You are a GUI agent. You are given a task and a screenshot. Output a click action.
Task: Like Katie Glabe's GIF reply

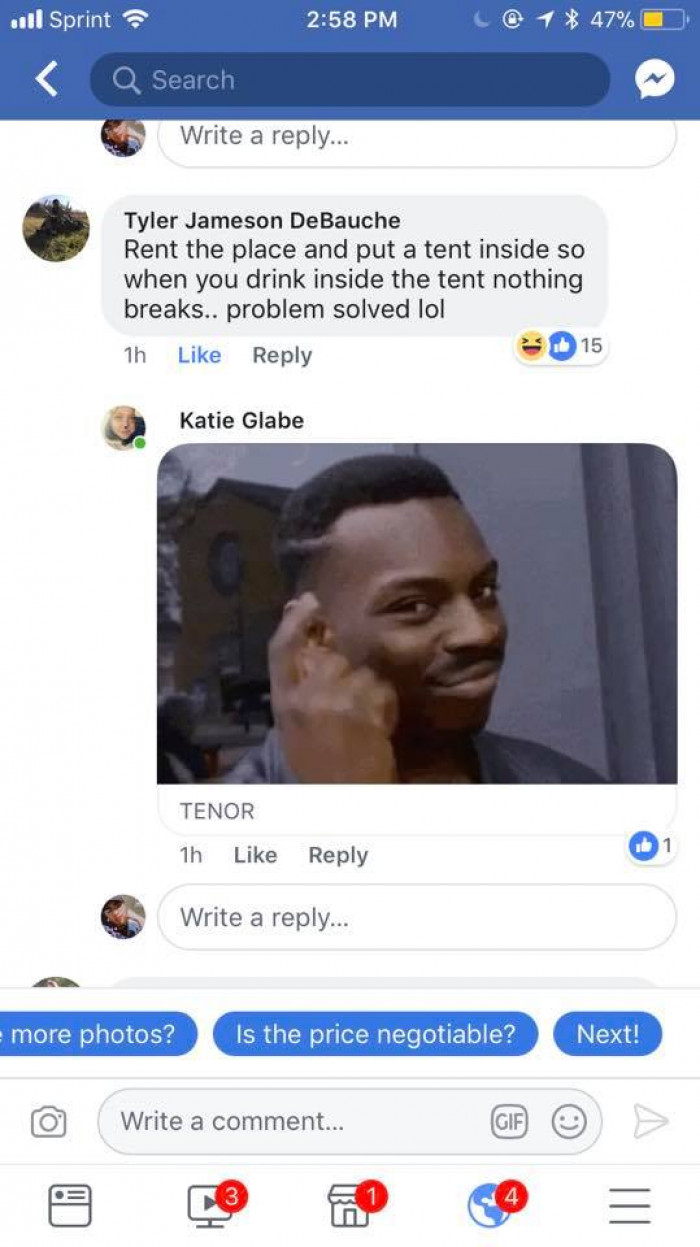pyautogui.click(x=255, y=855)
